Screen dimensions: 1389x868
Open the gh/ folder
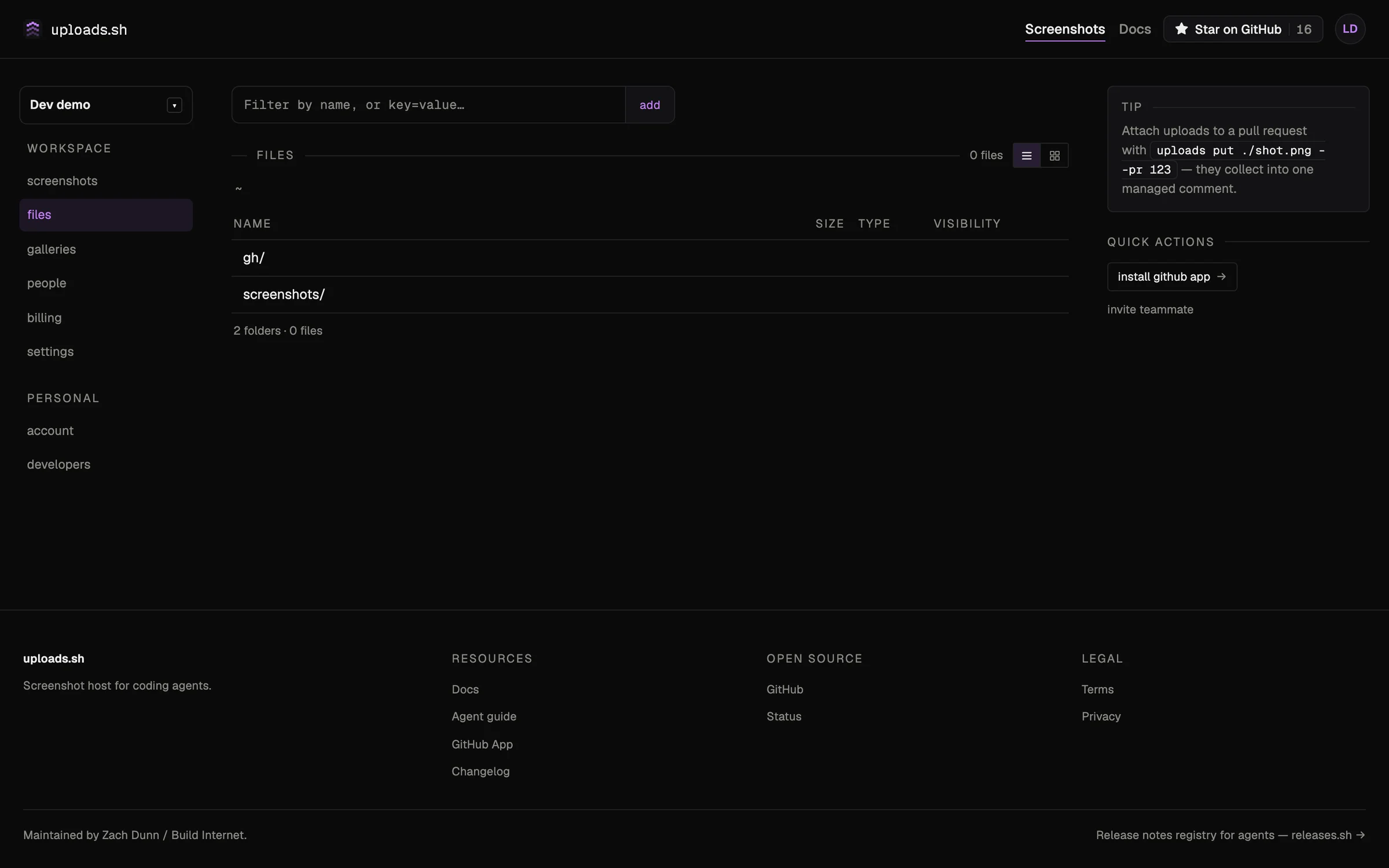[x=650, y=258]
